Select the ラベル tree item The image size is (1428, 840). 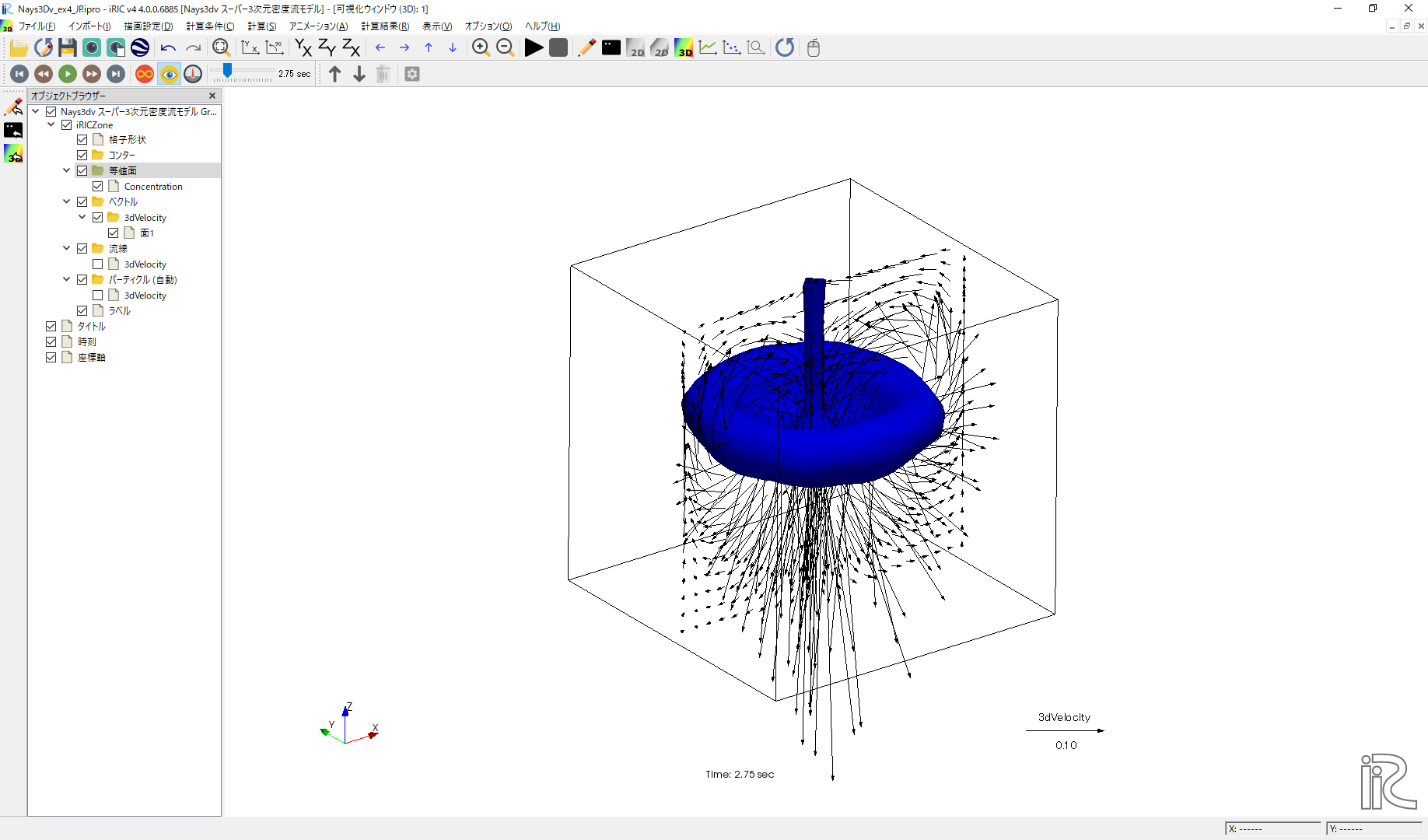(x=120, y=311)
